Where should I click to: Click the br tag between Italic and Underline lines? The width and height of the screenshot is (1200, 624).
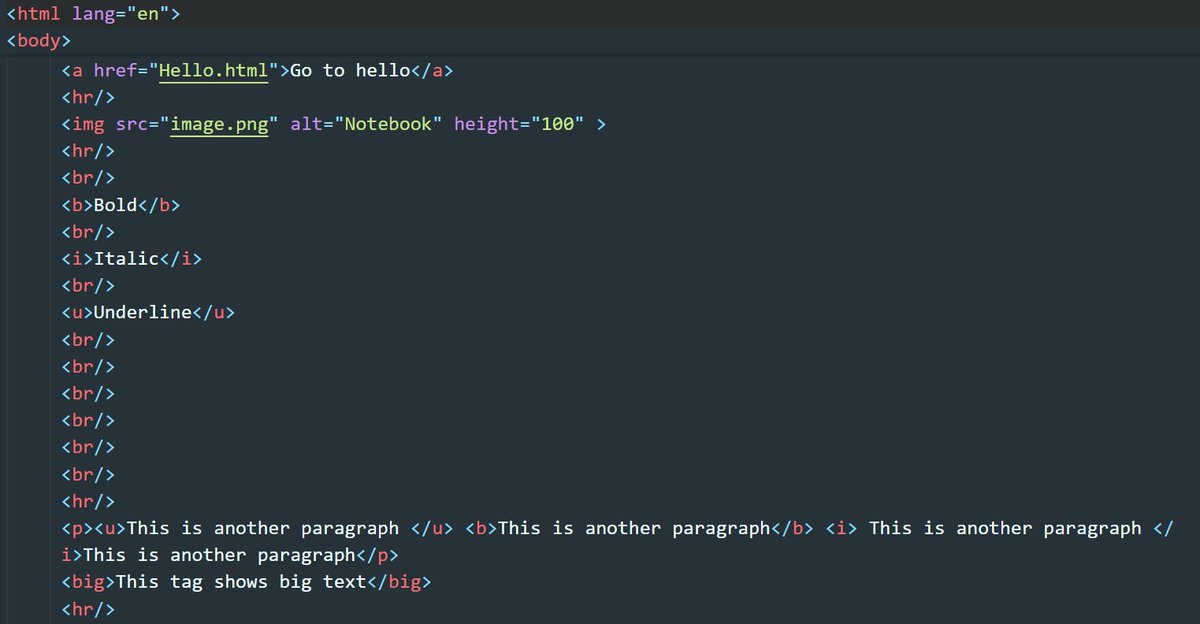point(88,286)
